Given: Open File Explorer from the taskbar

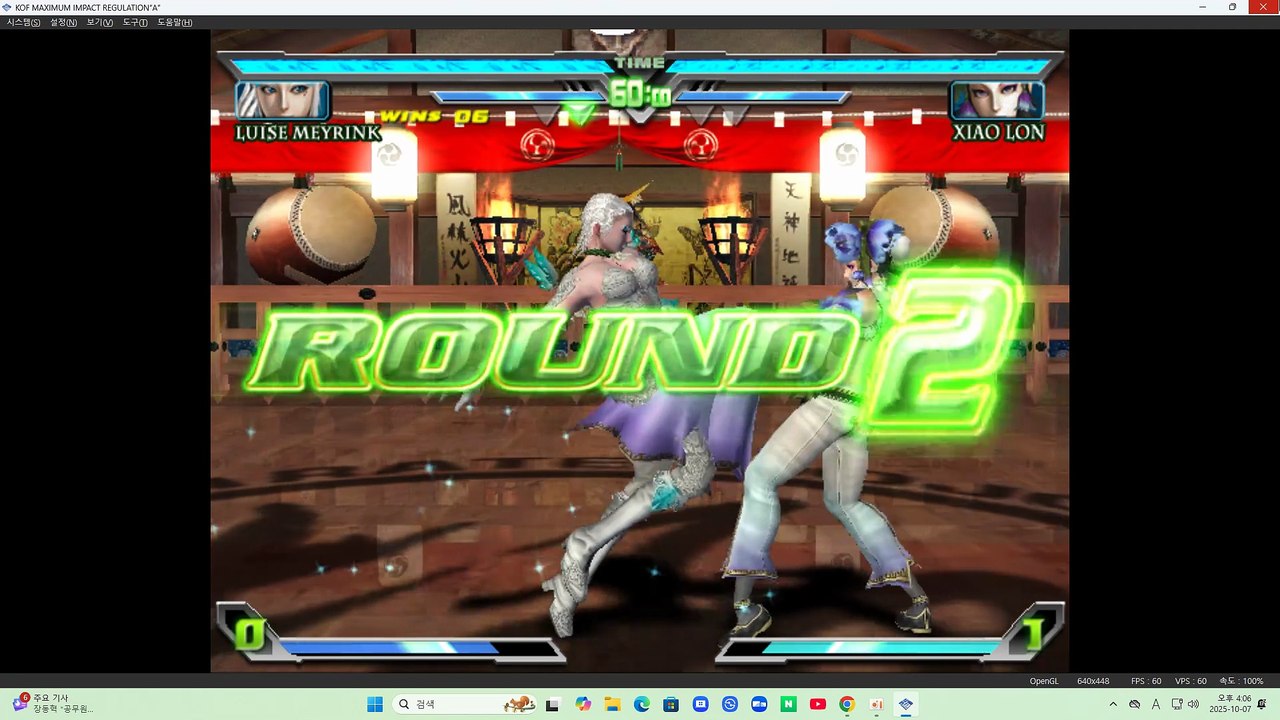Looking at the screenshot, I should coord(612,704).
